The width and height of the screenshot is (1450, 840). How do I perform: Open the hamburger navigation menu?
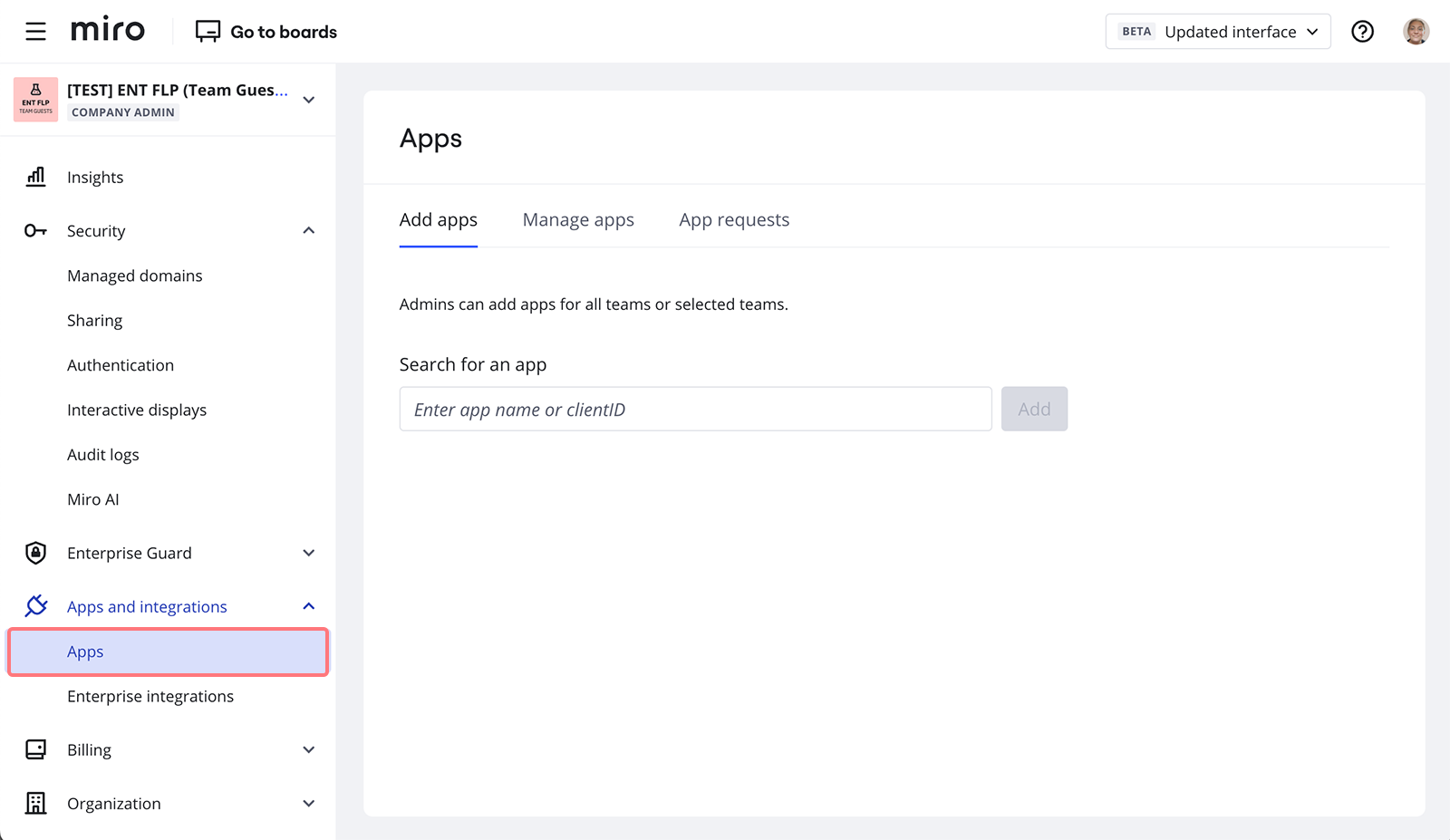coord(35,30)
